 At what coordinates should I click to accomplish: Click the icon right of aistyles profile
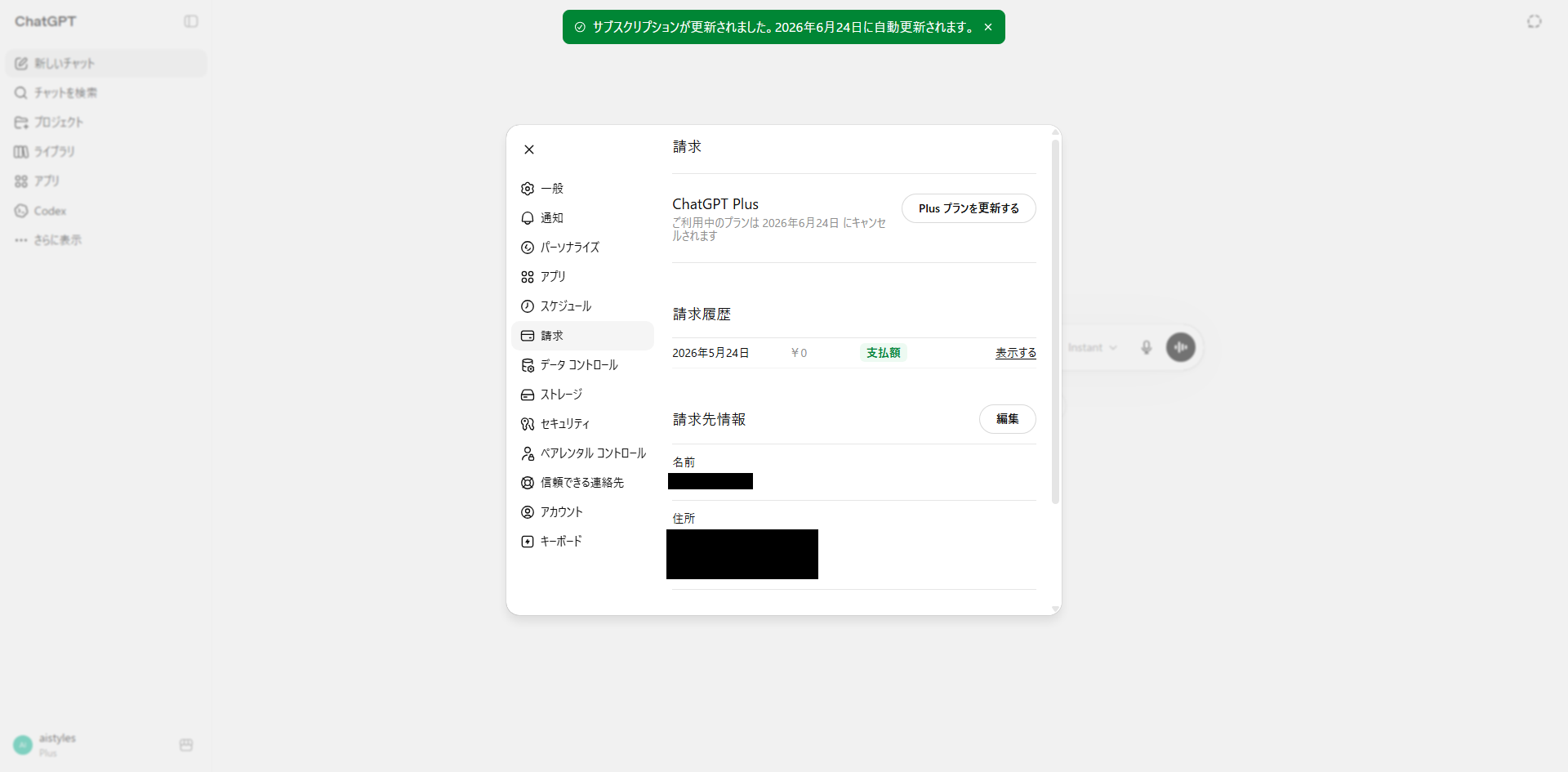[x=186, y=745]
